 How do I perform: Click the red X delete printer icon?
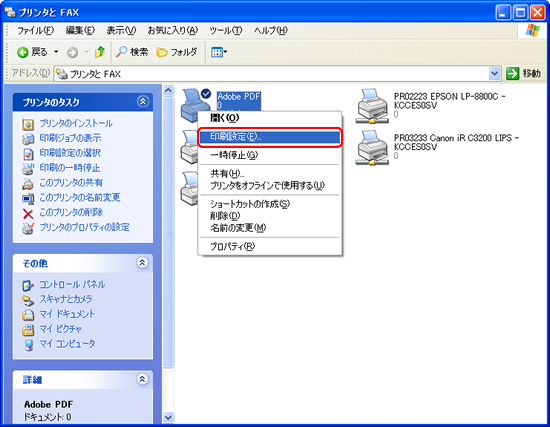pos(28,213)
